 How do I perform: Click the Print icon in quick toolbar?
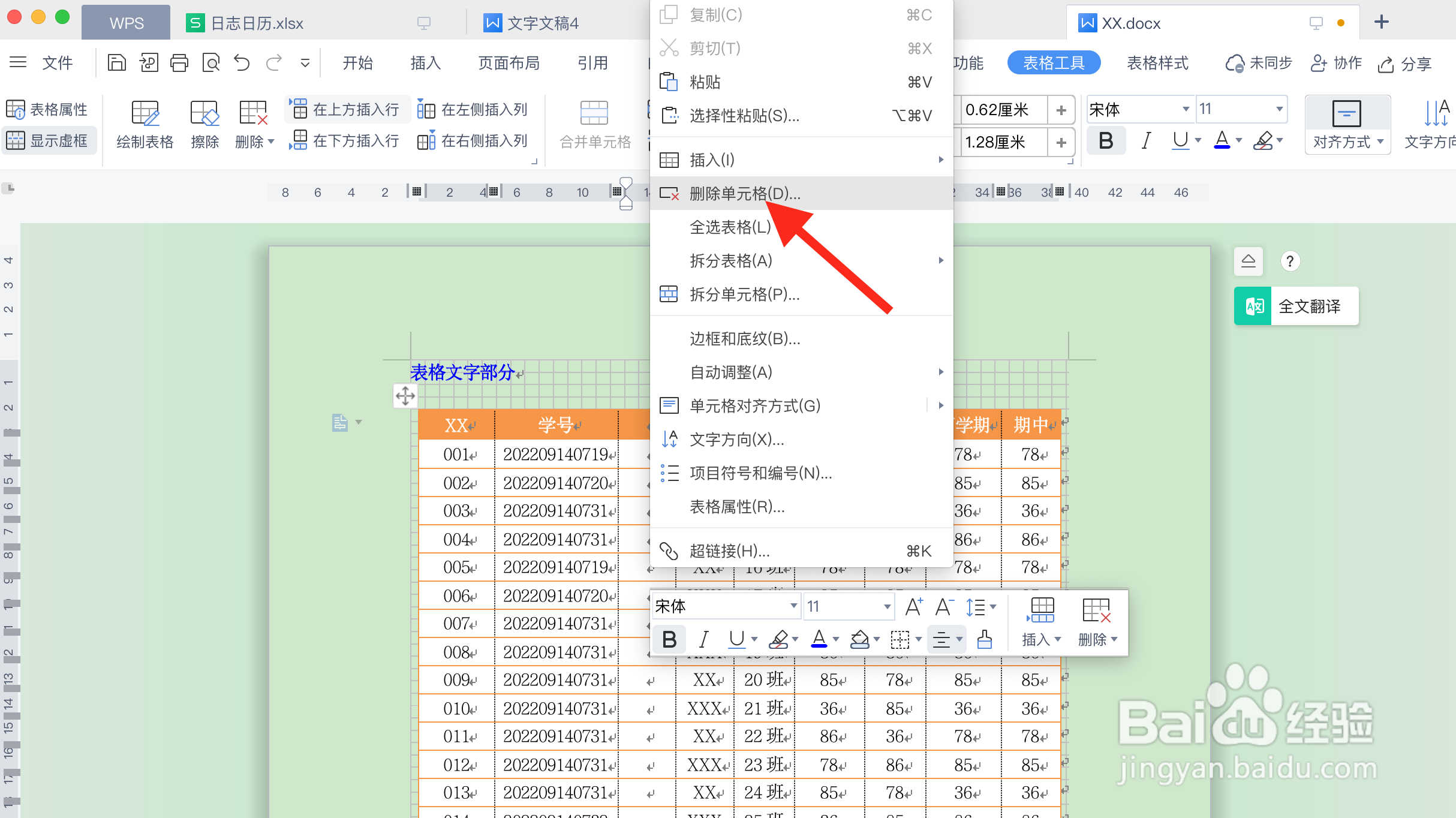pyautogui.click(x=179, y=63)
